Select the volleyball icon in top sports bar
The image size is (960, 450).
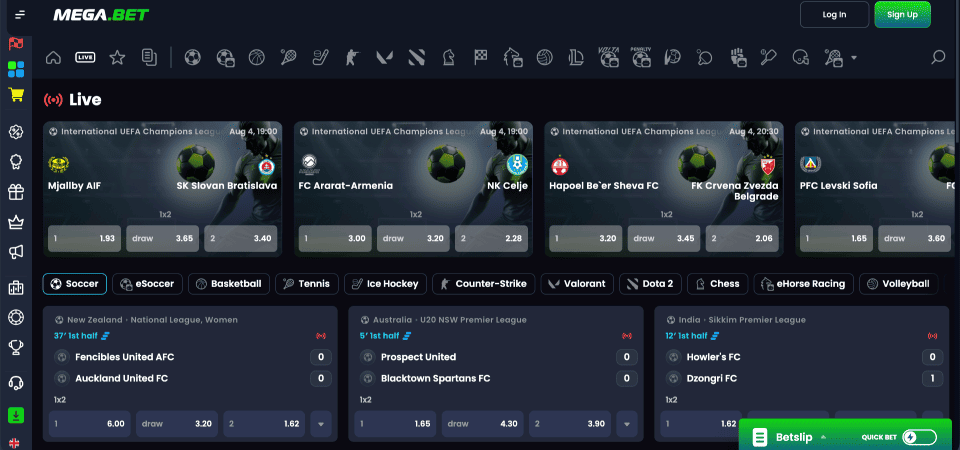point(544,58)
